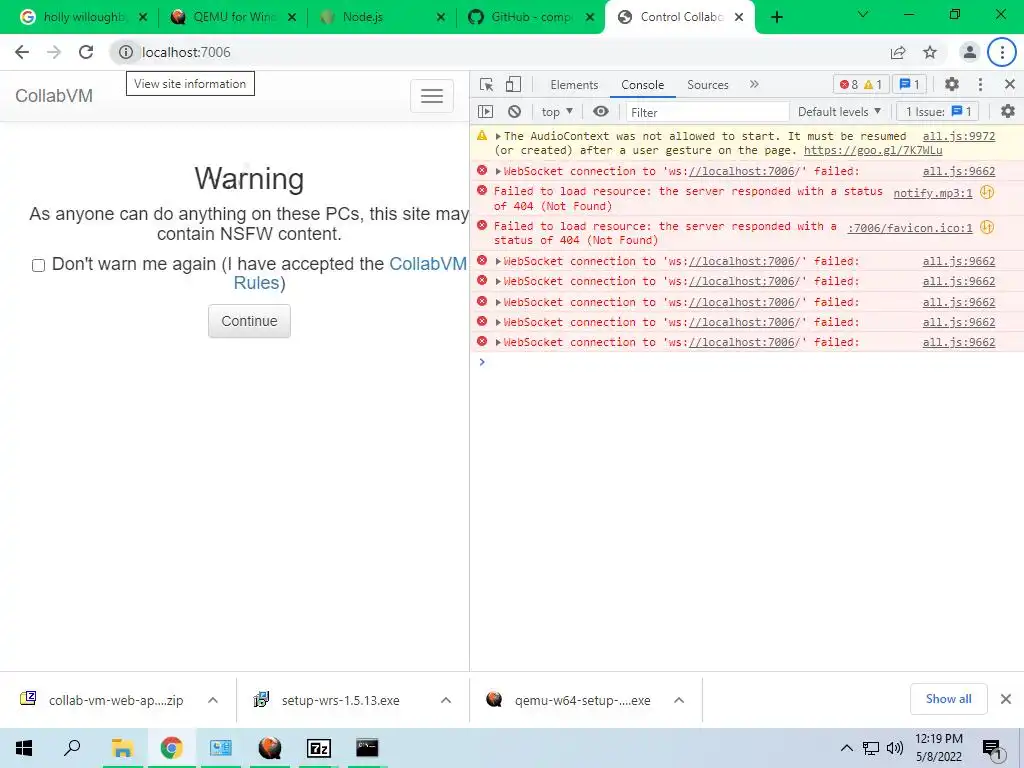Screen dimensions: 1024x768
Task: Create a live expression with eye icon
Action: coord(601,112)
